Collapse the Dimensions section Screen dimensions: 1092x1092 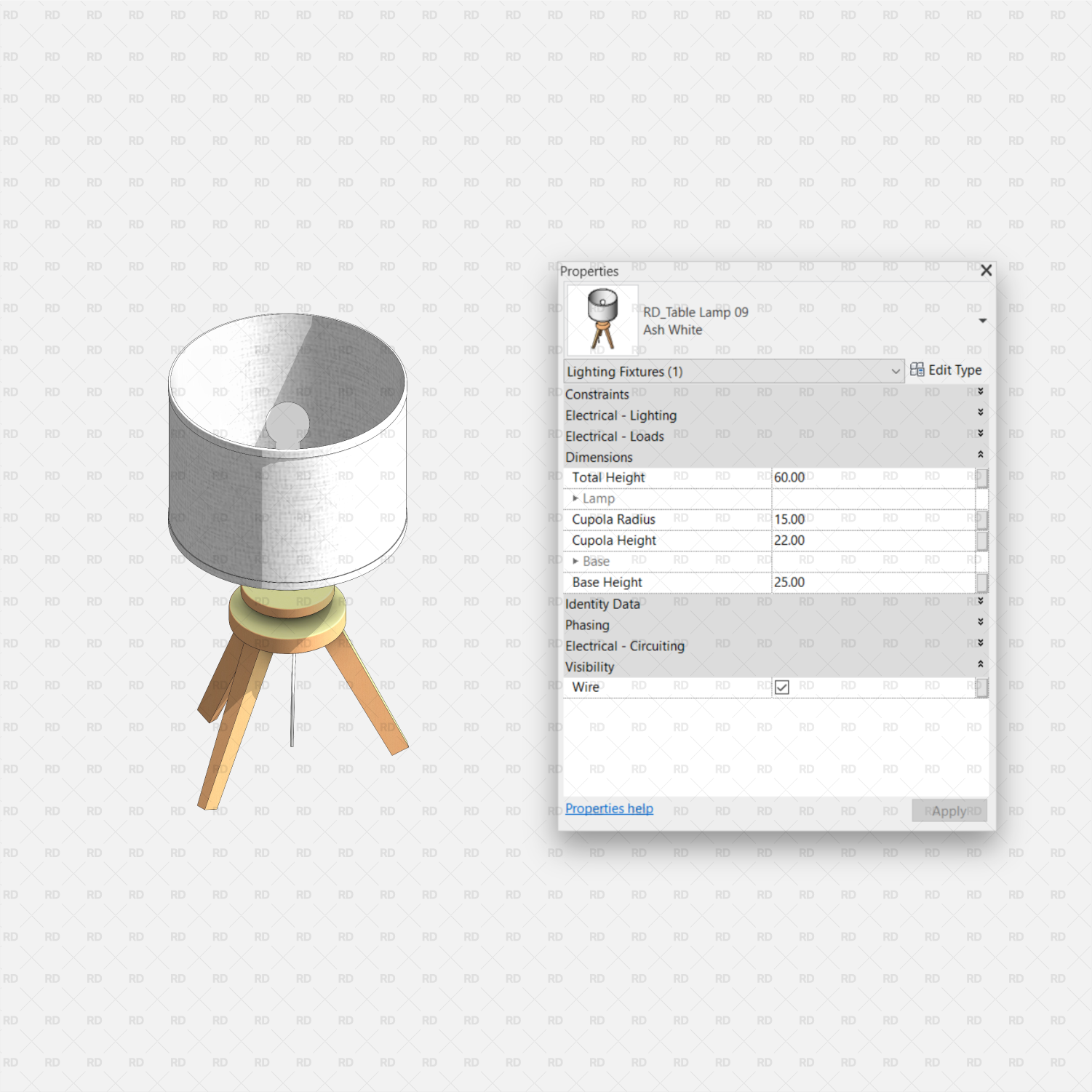click(980, 454)
